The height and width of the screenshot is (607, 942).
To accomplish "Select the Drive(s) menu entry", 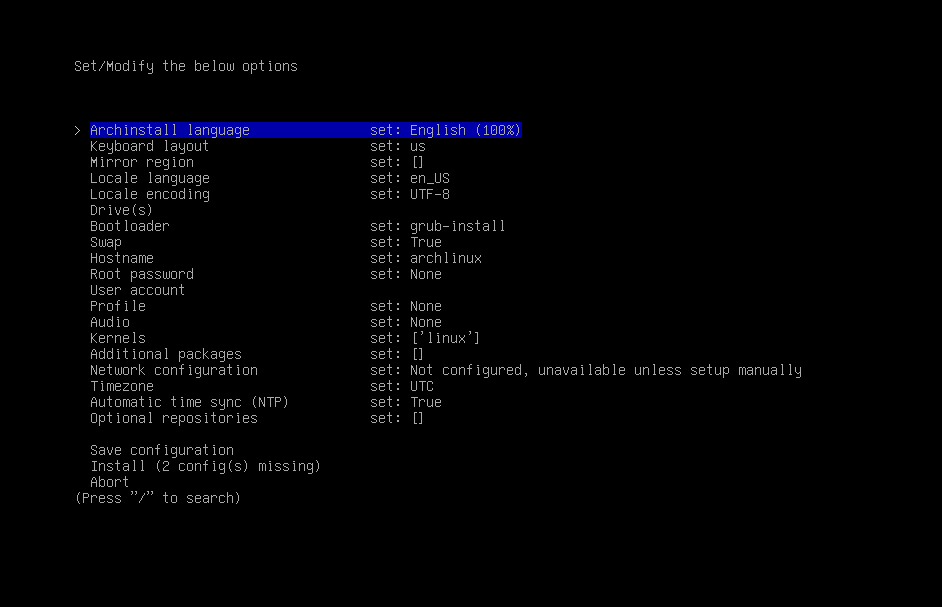I will click(x=122, y=210).
